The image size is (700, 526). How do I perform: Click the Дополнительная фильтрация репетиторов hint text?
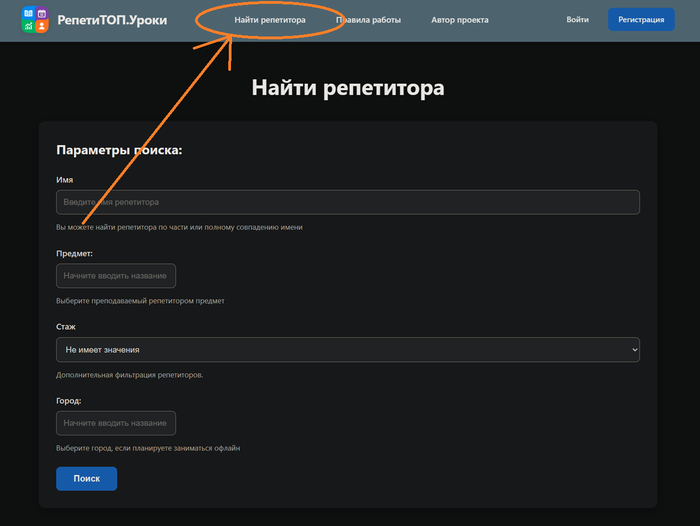(x=129, y=375)
